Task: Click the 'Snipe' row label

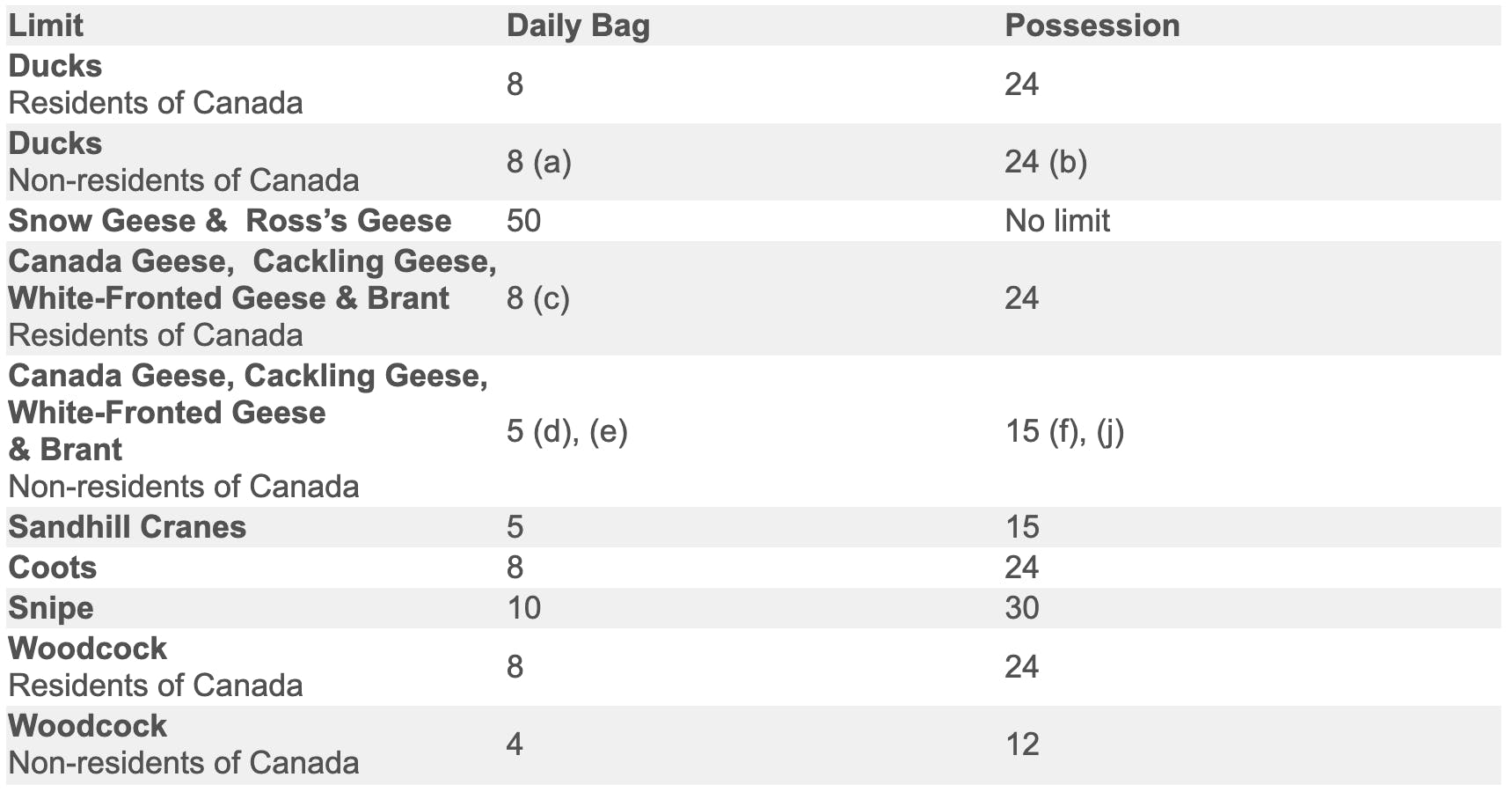Action: pos(50,608)
